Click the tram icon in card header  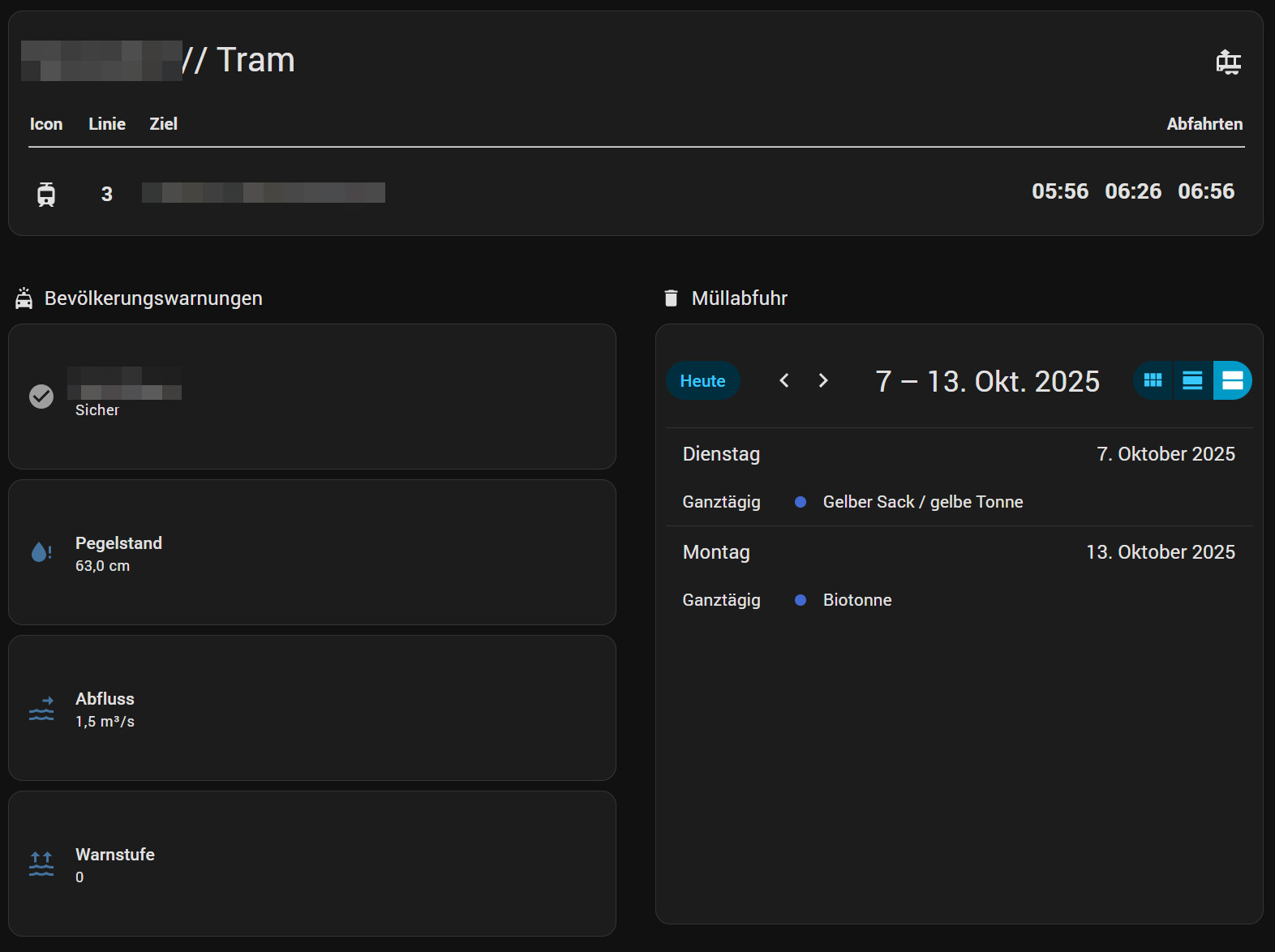tap(1228, 62)
